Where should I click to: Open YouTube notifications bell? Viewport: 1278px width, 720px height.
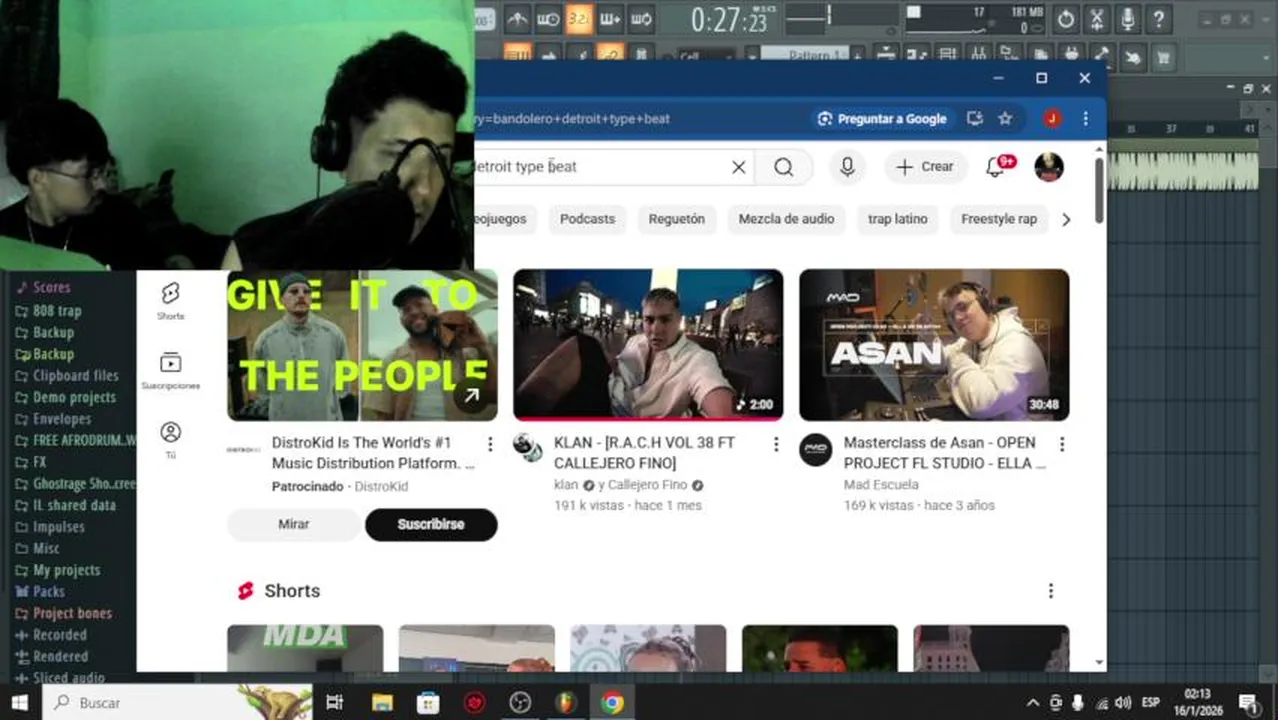pyautogui.click(x=996, y=167)
